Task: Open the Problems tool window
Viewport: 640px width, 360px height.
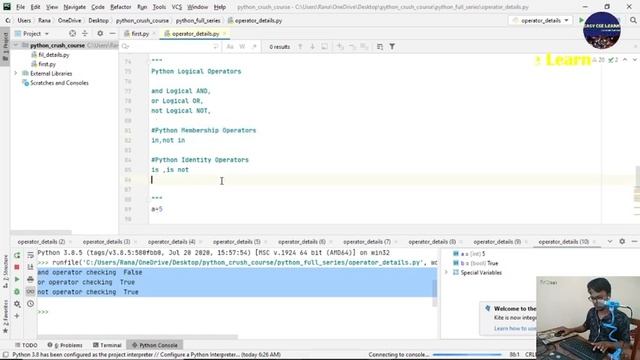Action: click(65, 345)
